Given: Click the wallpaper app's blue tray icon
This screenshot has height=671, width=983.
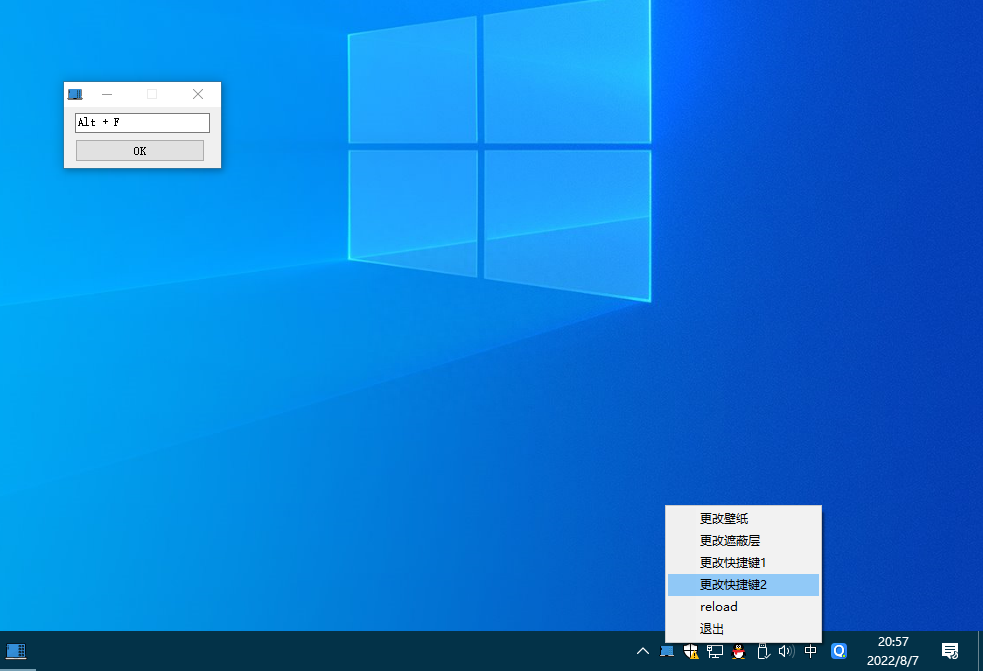Looking at the screenshot, I should tap(667, 652).
